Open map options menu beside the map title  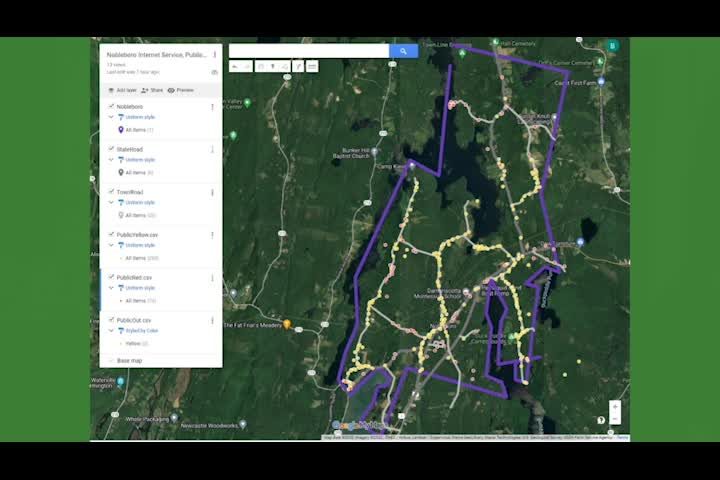[x=214, y=55]
